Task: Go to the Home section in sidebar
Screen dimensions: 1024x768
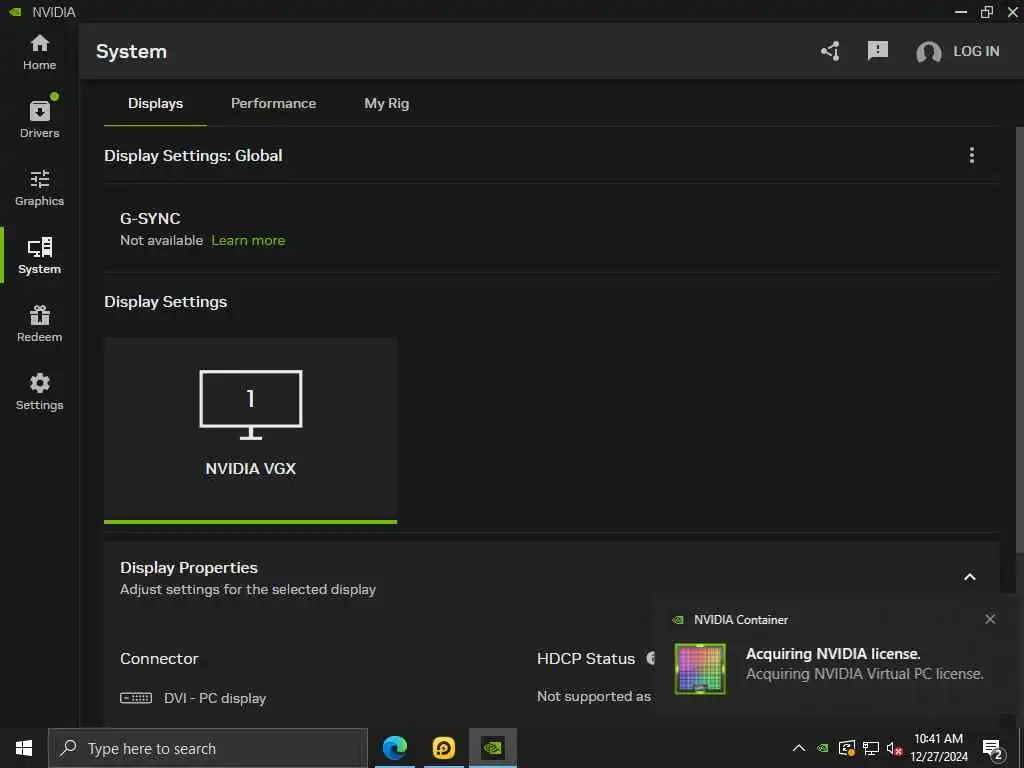Action: (x=39, y=52)
